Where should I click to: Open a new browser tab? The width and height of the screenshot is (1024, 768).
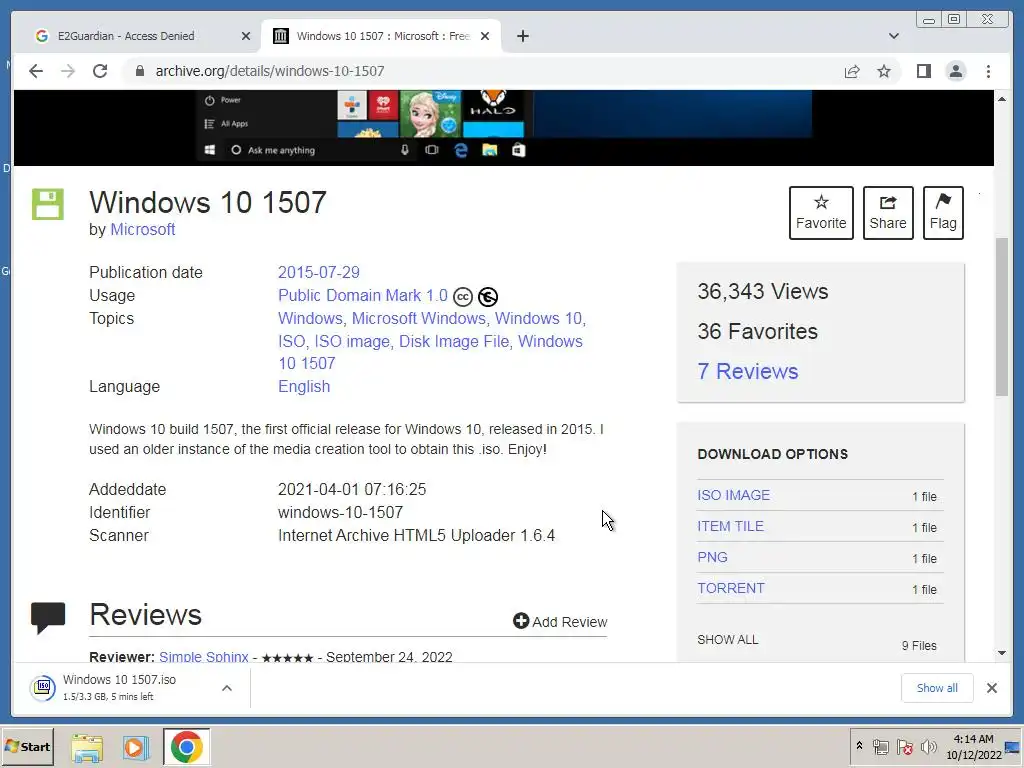coord(522,36)
